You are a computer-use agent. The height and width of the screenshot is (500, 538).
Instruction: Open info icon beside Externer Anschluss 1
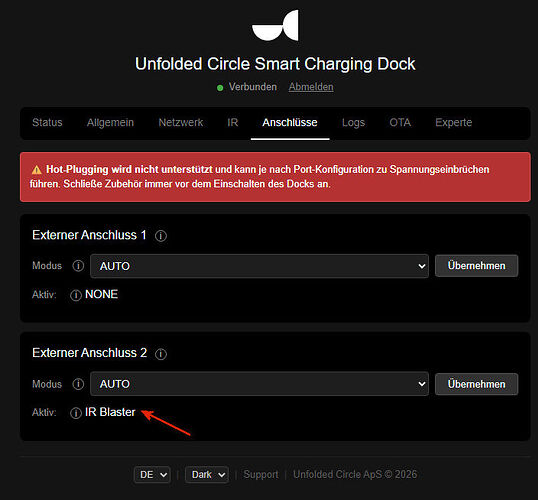[x=161, y=236]
